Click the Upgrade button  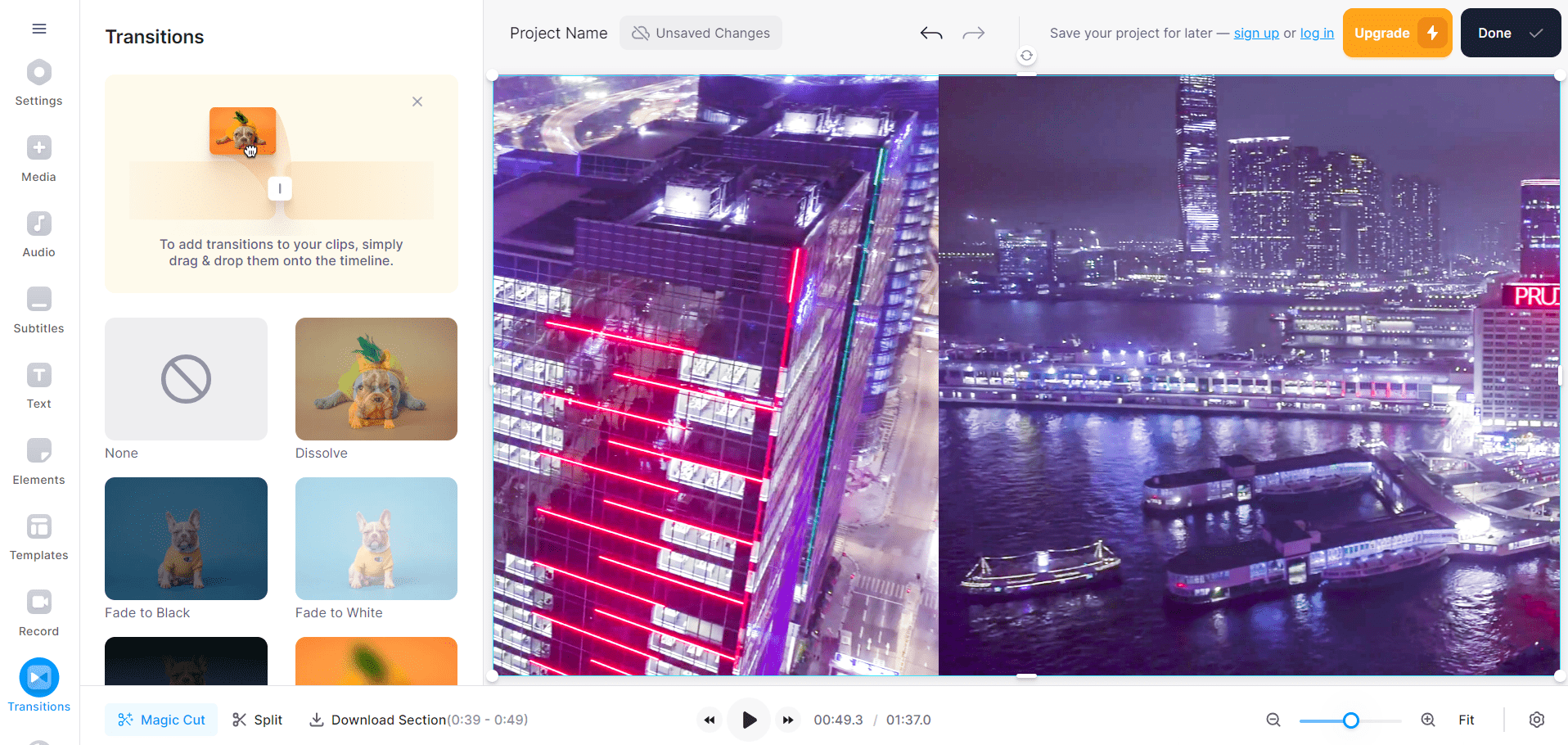(1396, 33)
